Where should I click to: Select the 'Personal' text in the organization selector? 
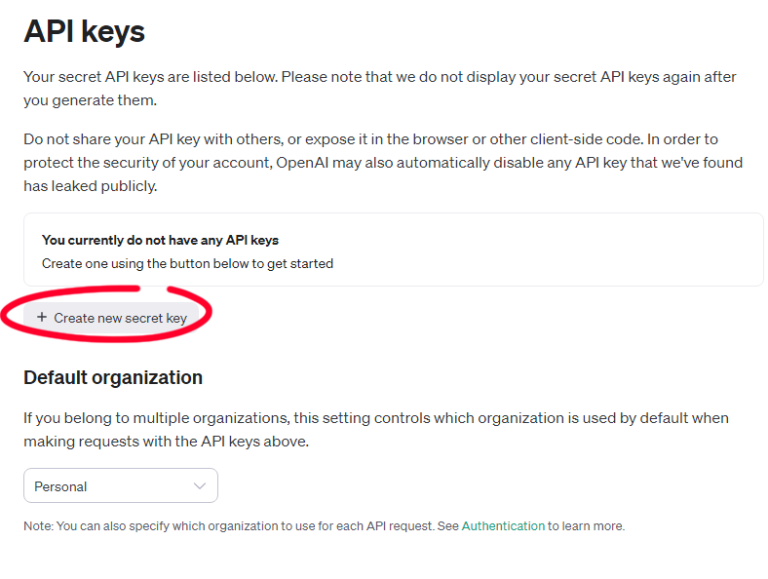[x=60, y=486]
